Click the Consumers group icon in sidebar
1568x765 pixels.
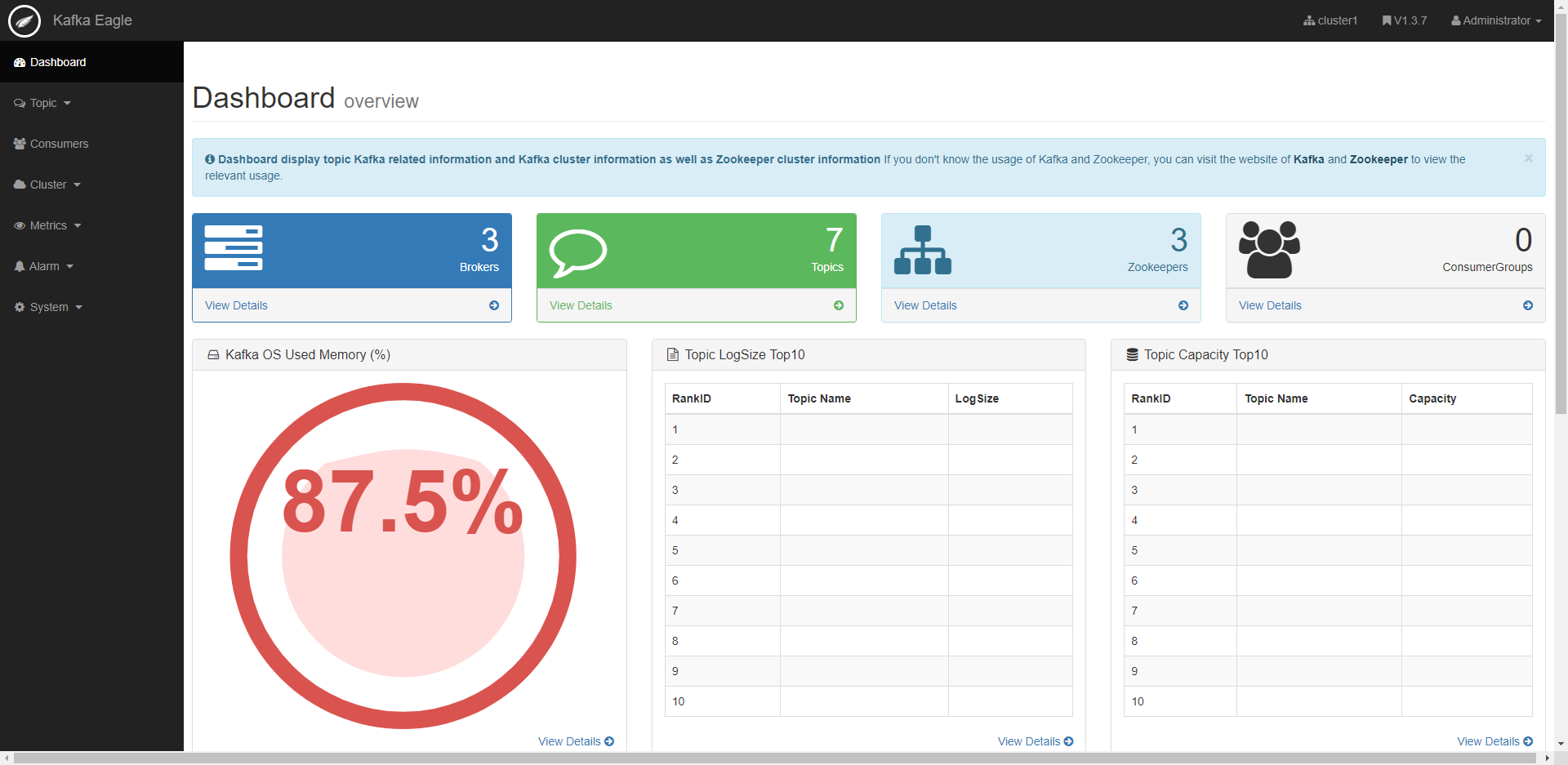[20, 144]
